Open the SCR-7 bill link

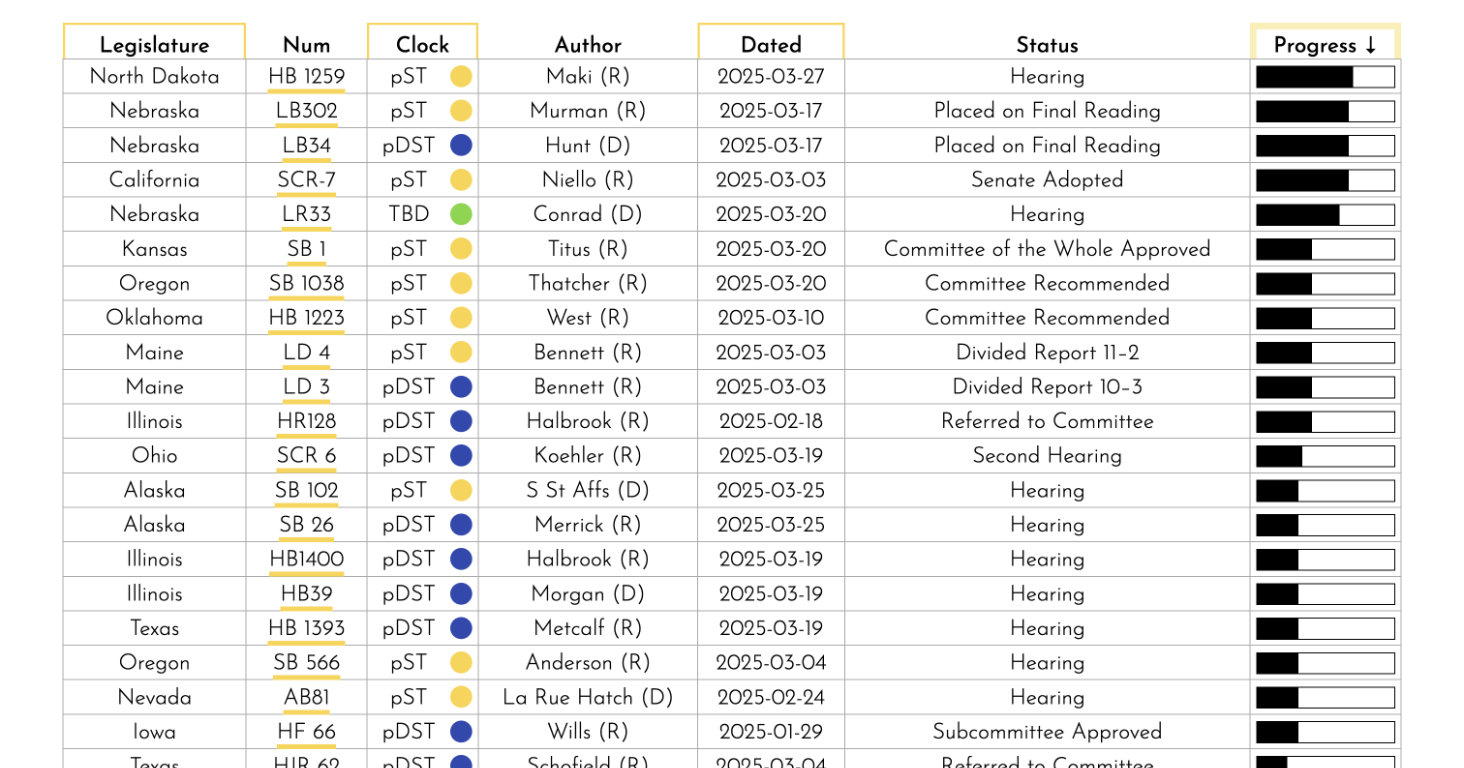coord(306,180)
